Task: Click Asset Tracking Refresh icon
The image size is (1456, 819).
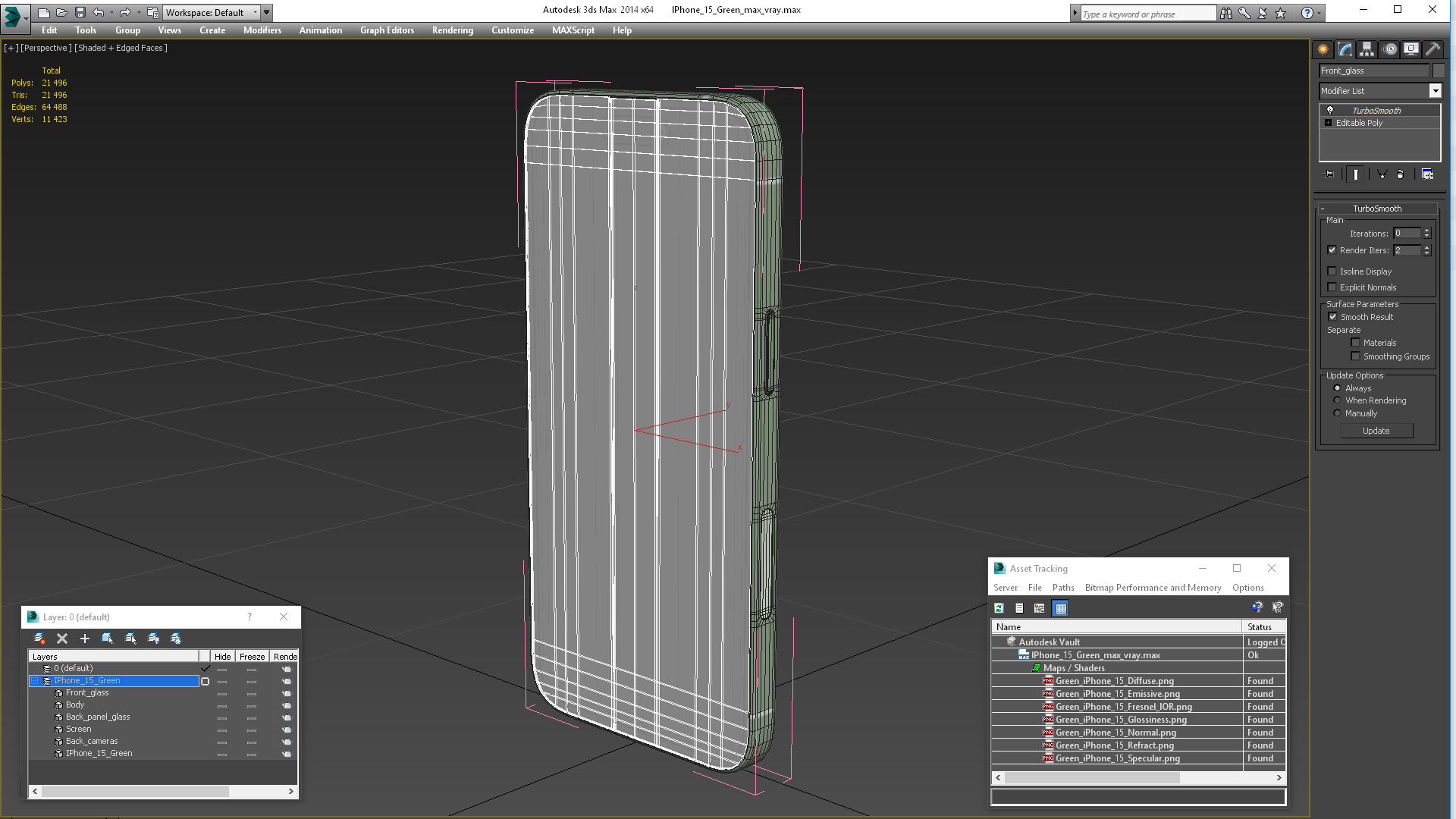Action: tap(999, 608)
